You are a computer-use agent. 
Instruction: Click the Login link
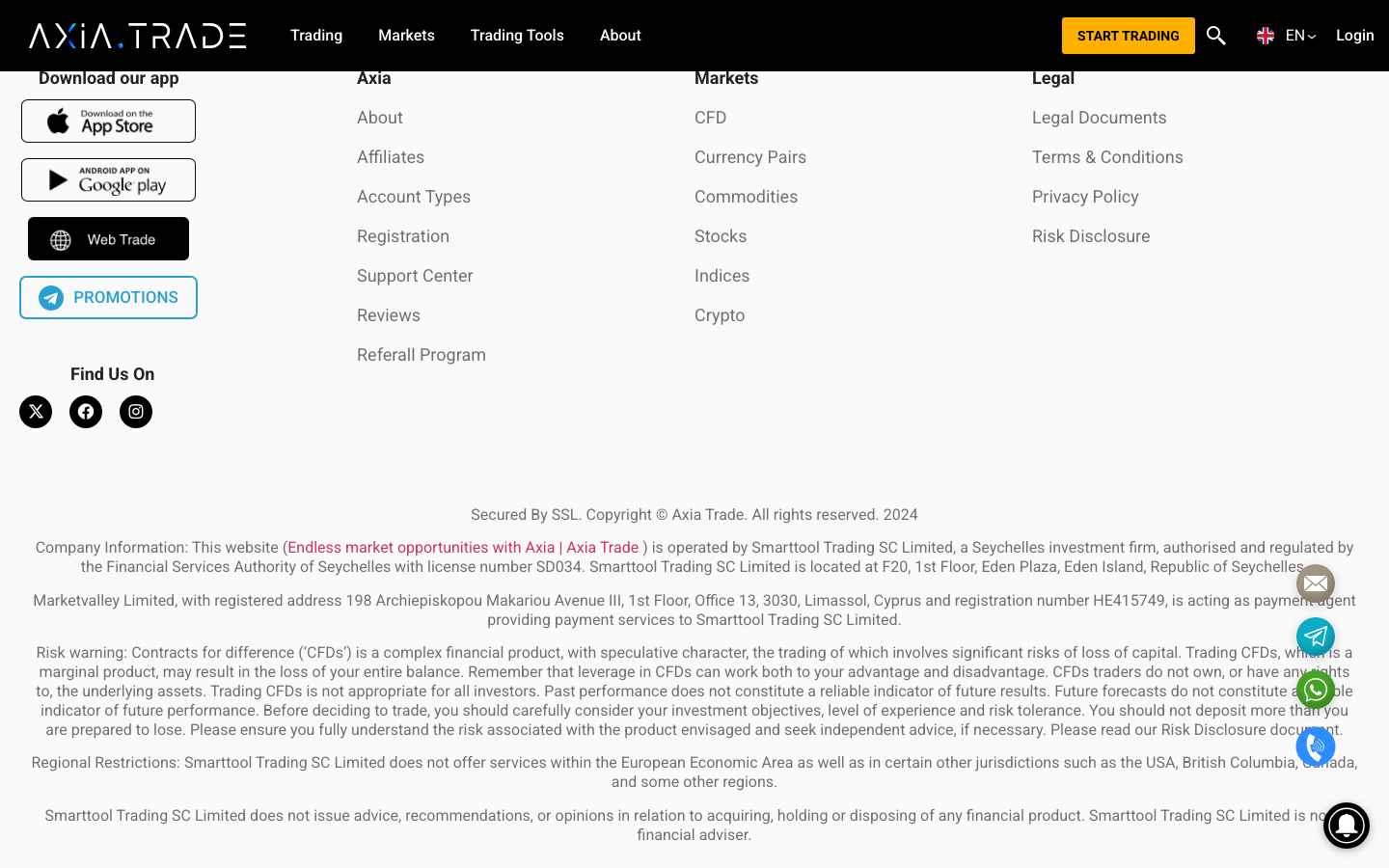click(x=1355, y=36)
